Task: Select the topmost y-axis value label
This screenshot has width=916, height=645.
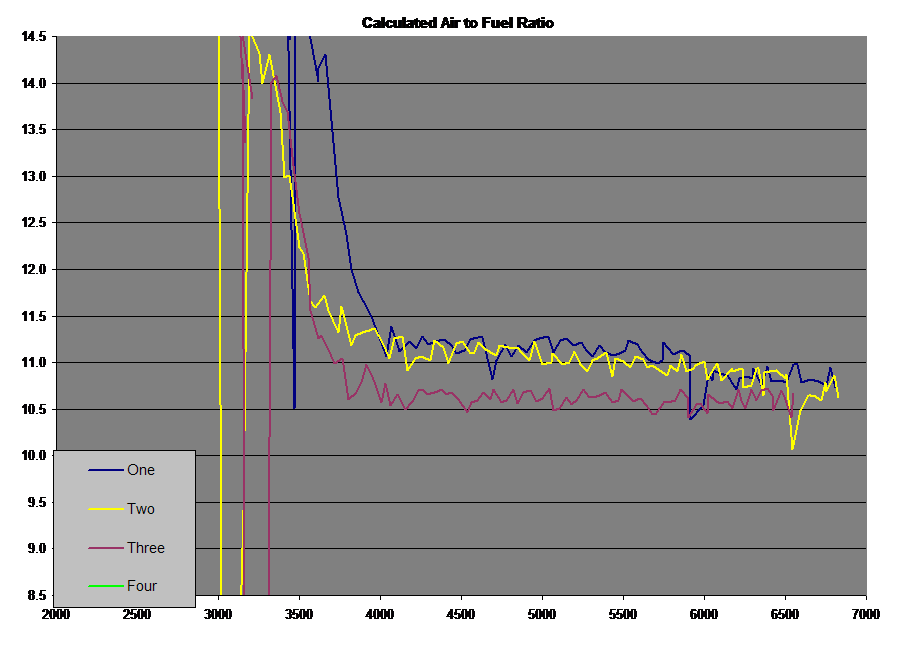Action: coord(35,36)
